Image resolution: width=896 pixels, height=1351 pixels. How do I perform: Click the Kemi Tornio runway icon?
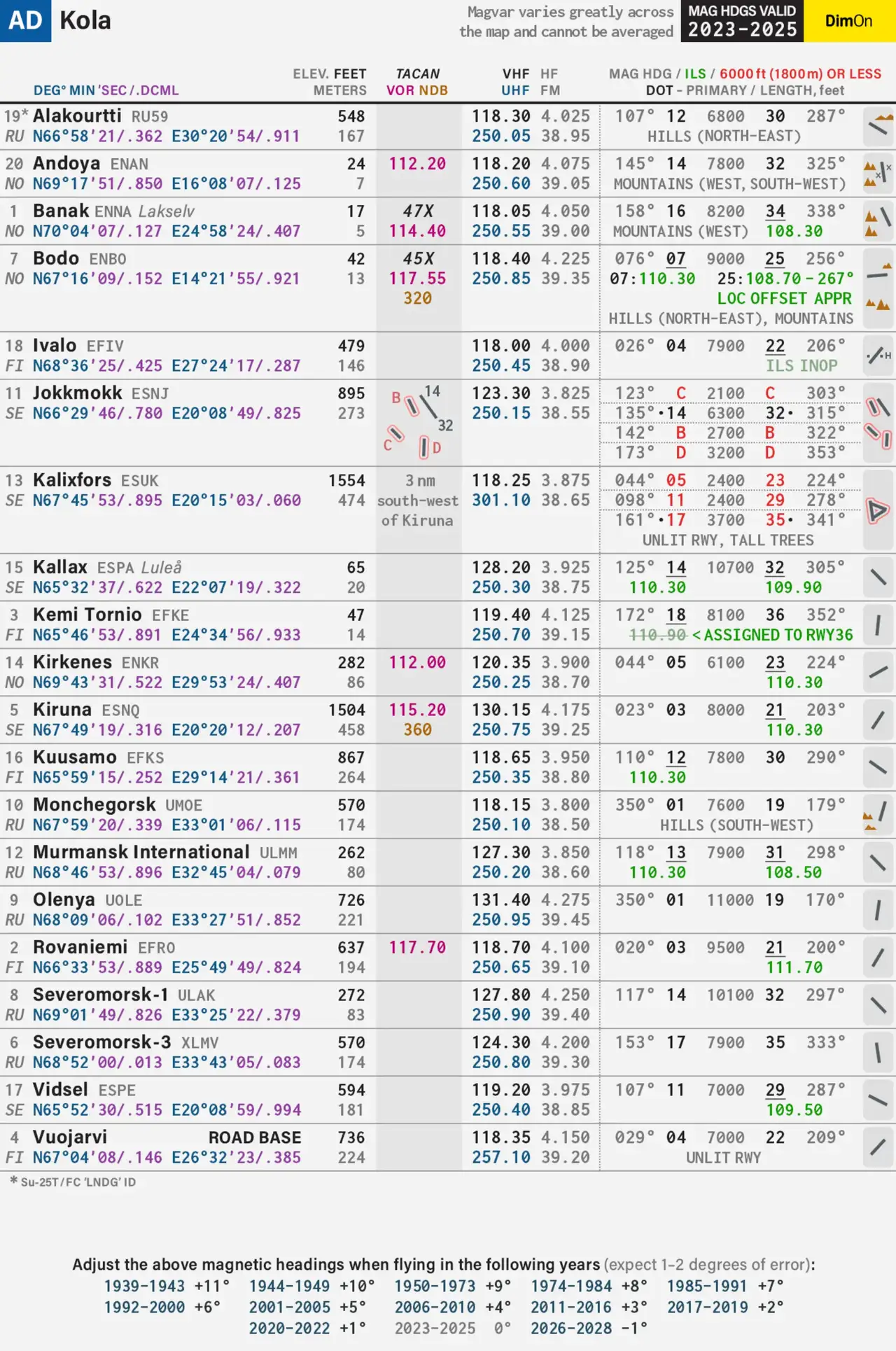pyautogui.click(x=878, y=624)
